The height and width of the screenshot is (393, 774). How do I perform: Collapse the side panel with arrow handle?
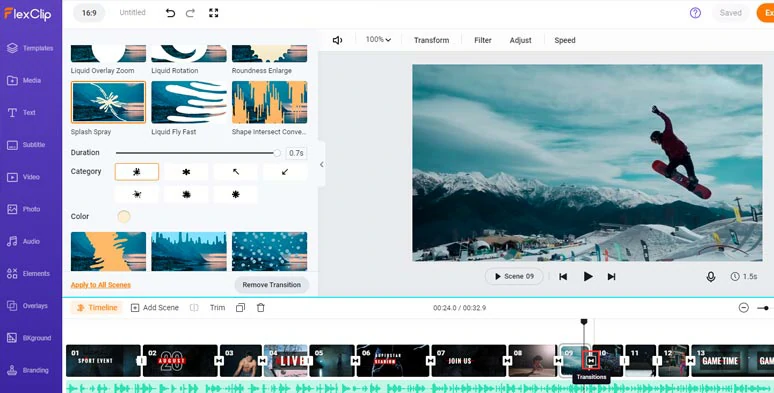tap(321, 164)
